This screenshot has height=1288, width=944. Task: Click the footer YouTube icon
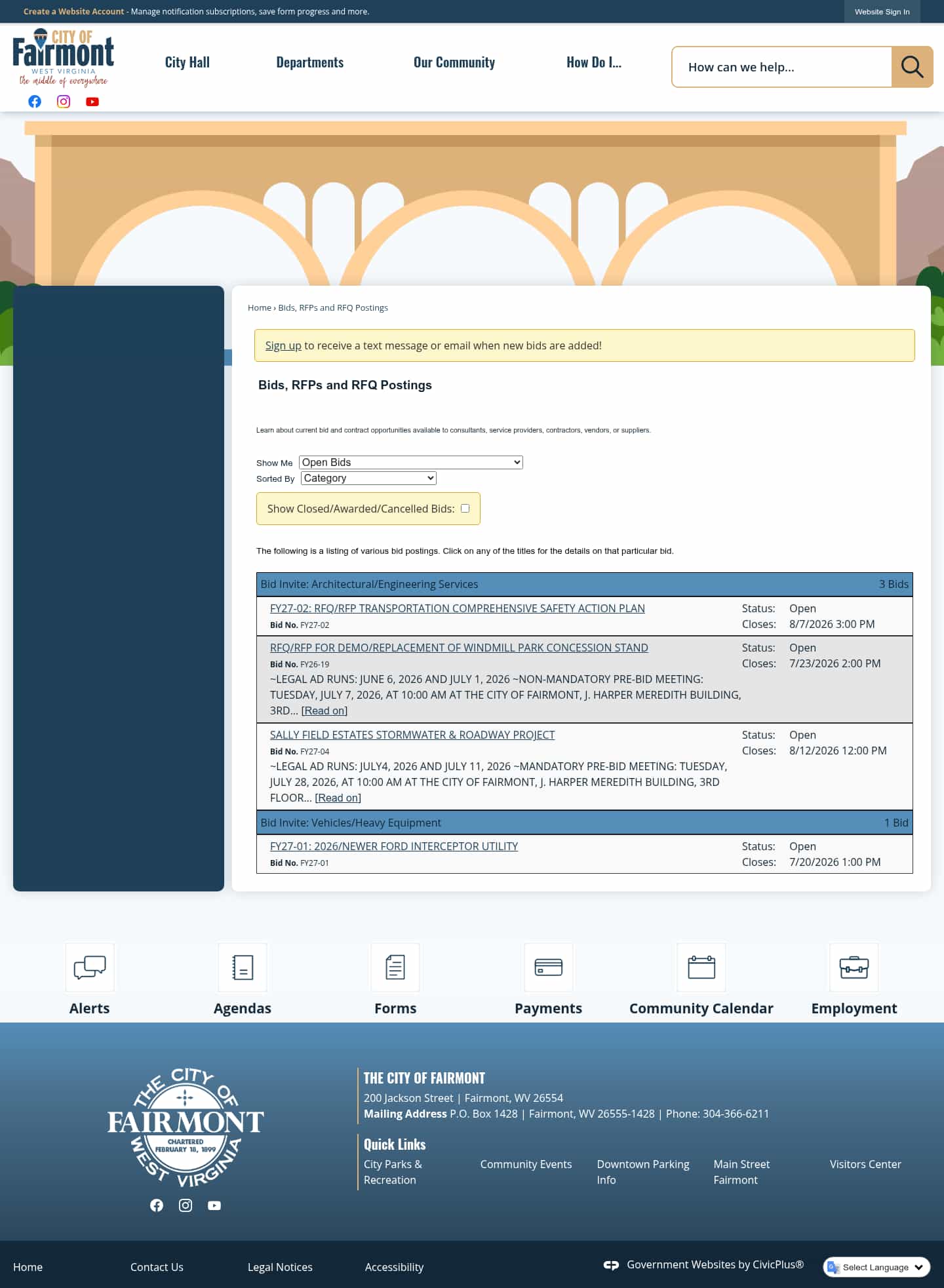214,1205
